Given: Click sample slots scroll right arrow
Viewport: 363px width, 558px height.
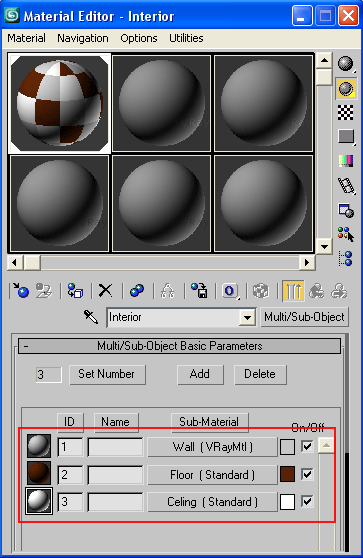Looking at the screenshot, I should [x=307, y=263].
